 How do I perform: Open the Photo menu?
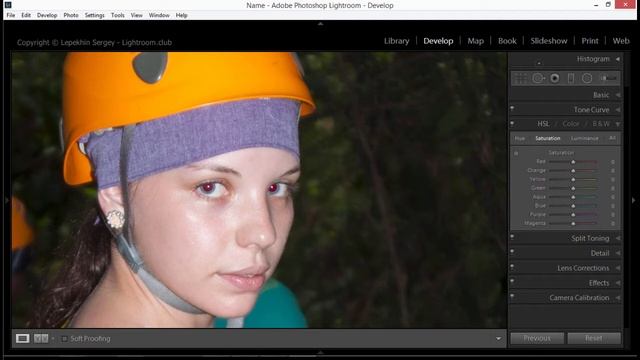[71, 15]
